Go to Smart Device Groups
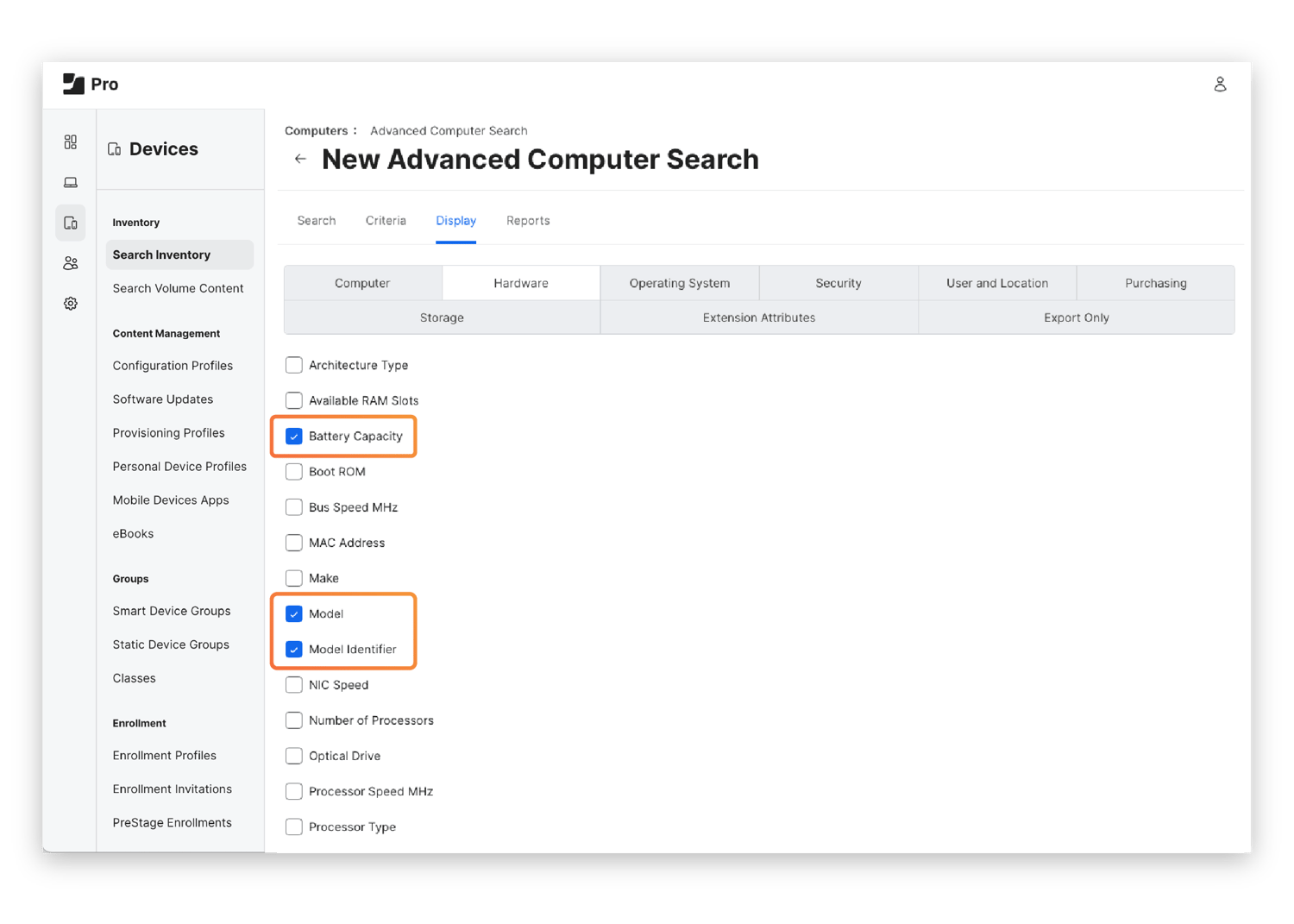 pos(172,611)
